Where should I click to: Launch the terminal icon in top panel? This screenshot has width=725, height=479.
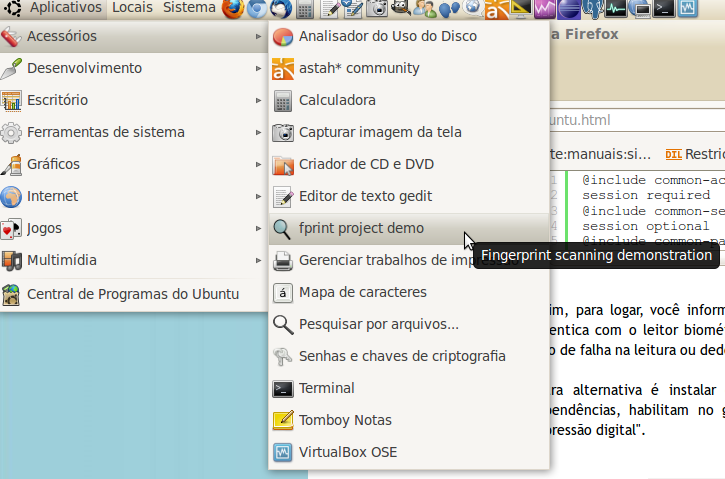[663, 10]
